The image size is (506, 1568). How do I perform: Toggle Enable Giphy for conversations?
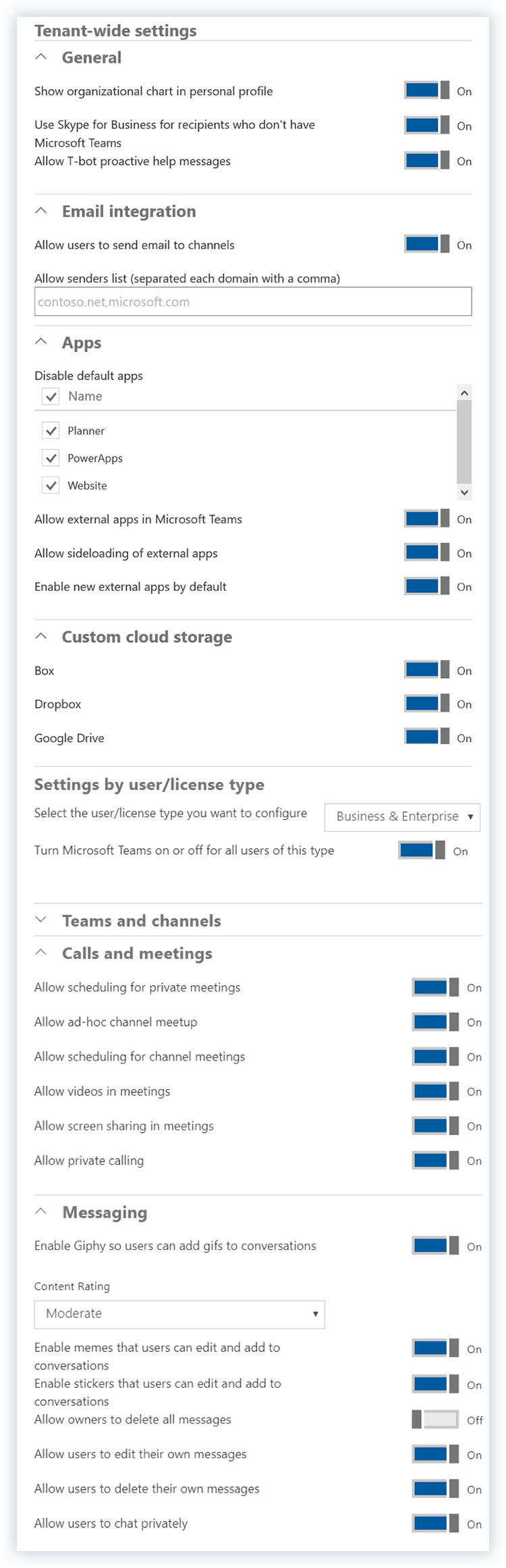(436, 1246)
